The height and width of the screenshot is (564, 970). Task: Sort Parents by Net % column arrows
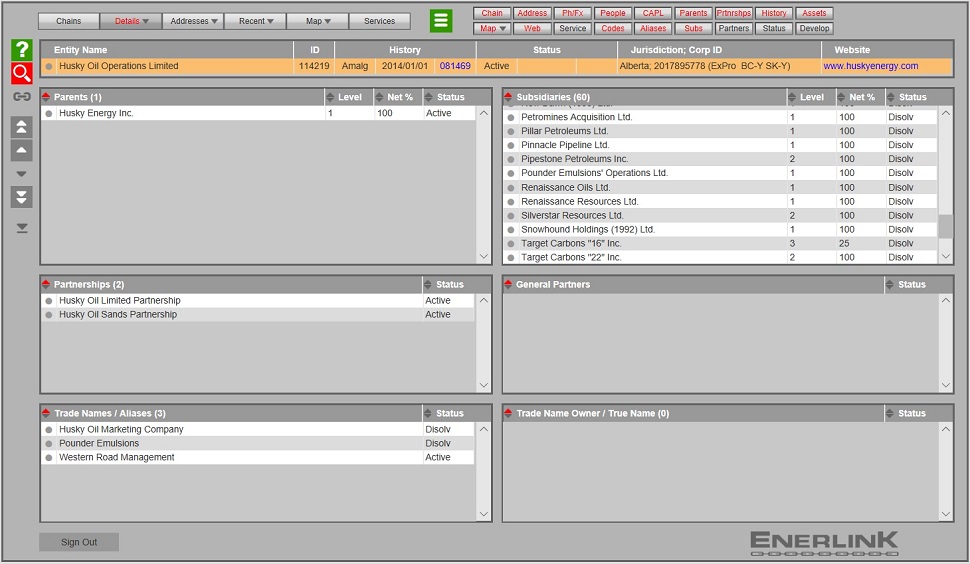(379, 97)
